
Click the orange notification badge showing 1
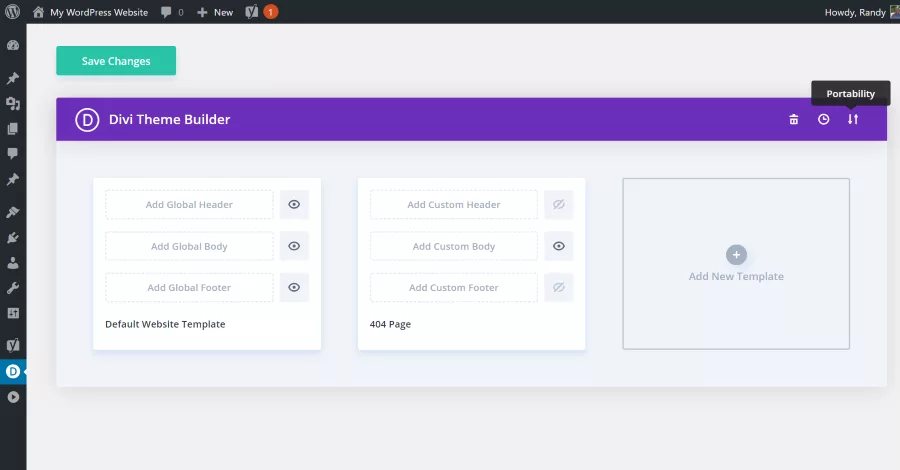coord(271,12)
